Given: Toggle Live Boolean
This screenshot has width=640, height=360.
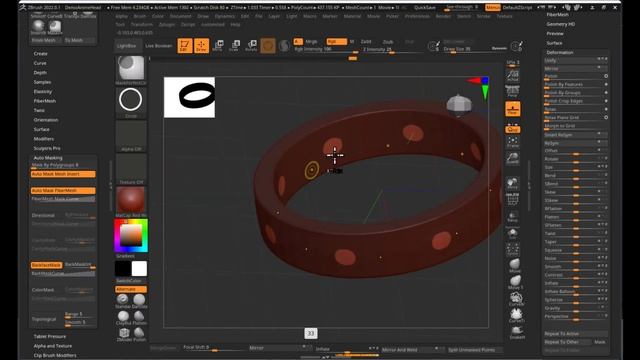Looking at the screenshot, I should pos(159,46).
